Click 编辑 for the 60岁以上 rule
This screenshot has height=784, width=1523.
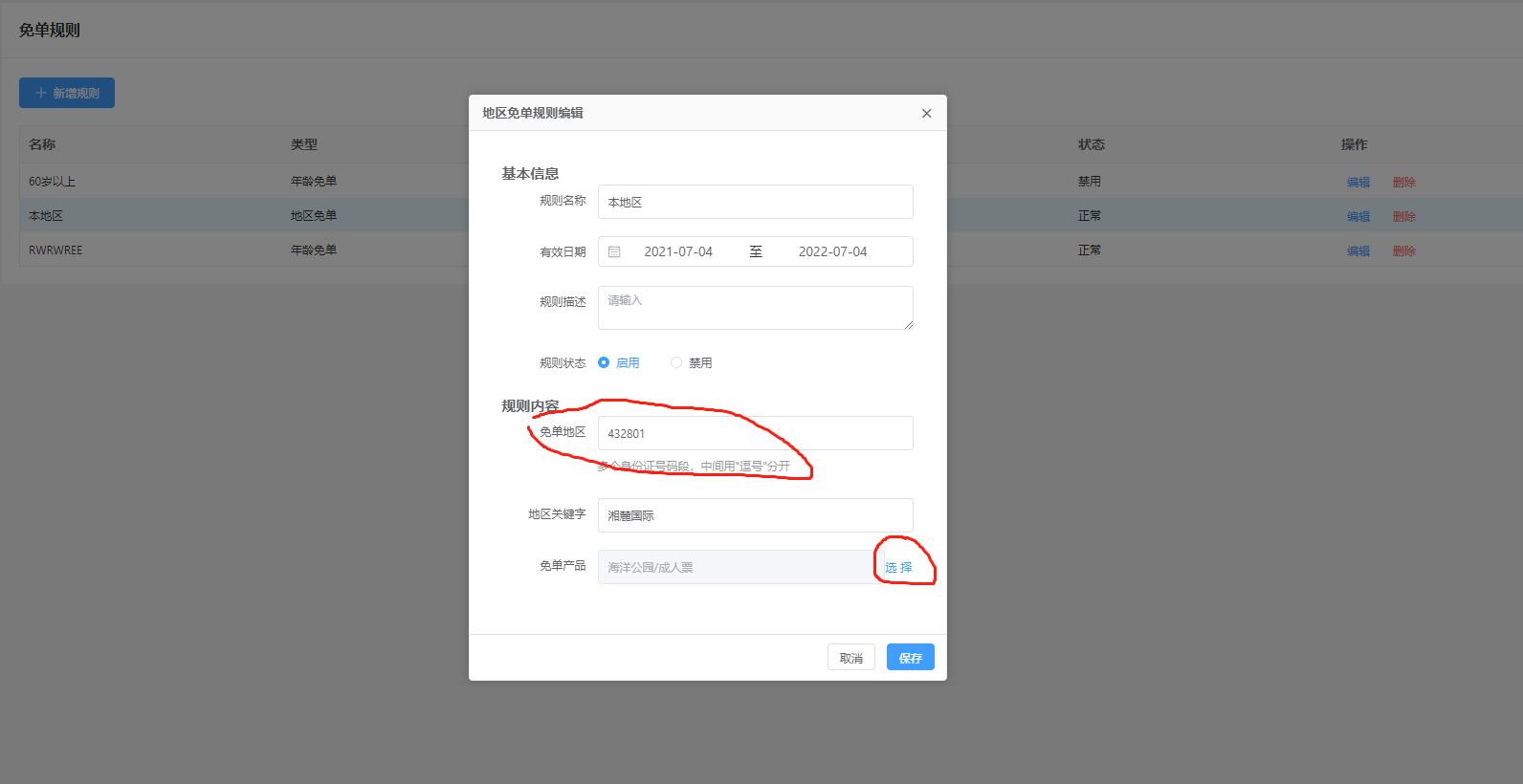coord(1358,183)
